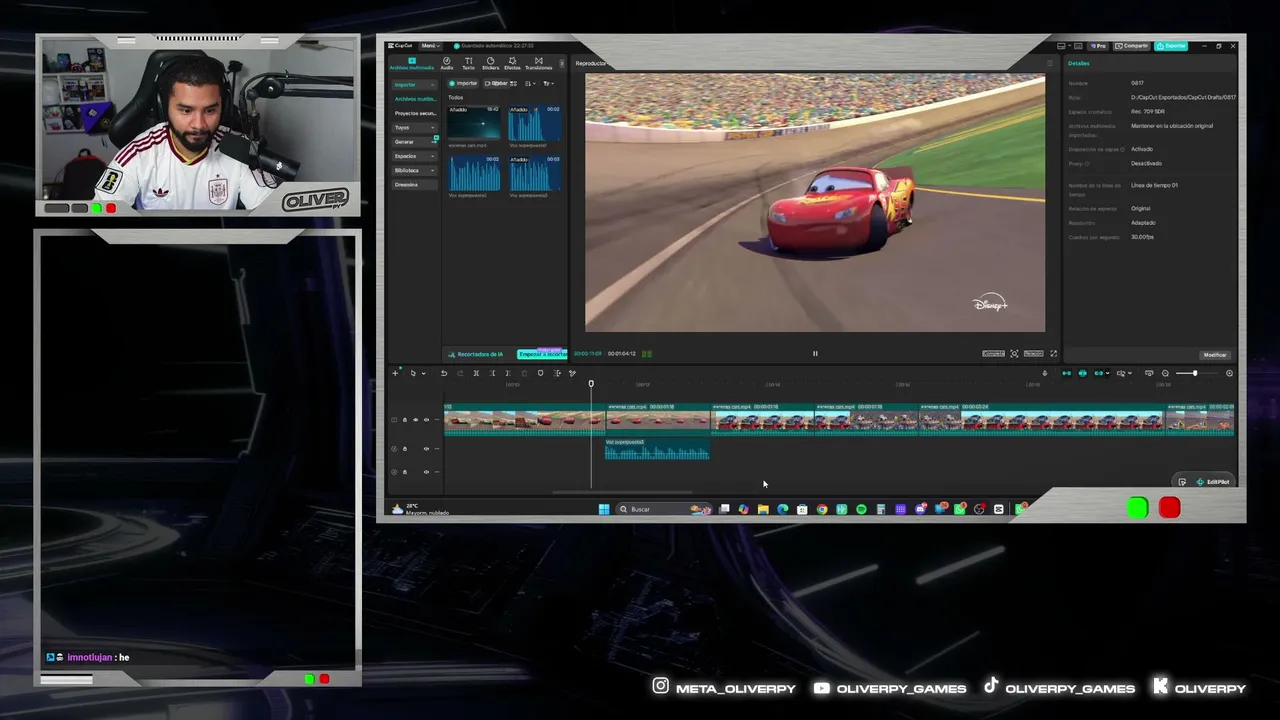Open File Explorer from the taskbar
This screenshot has height=720, width=1280.
(x=763, y=509)
